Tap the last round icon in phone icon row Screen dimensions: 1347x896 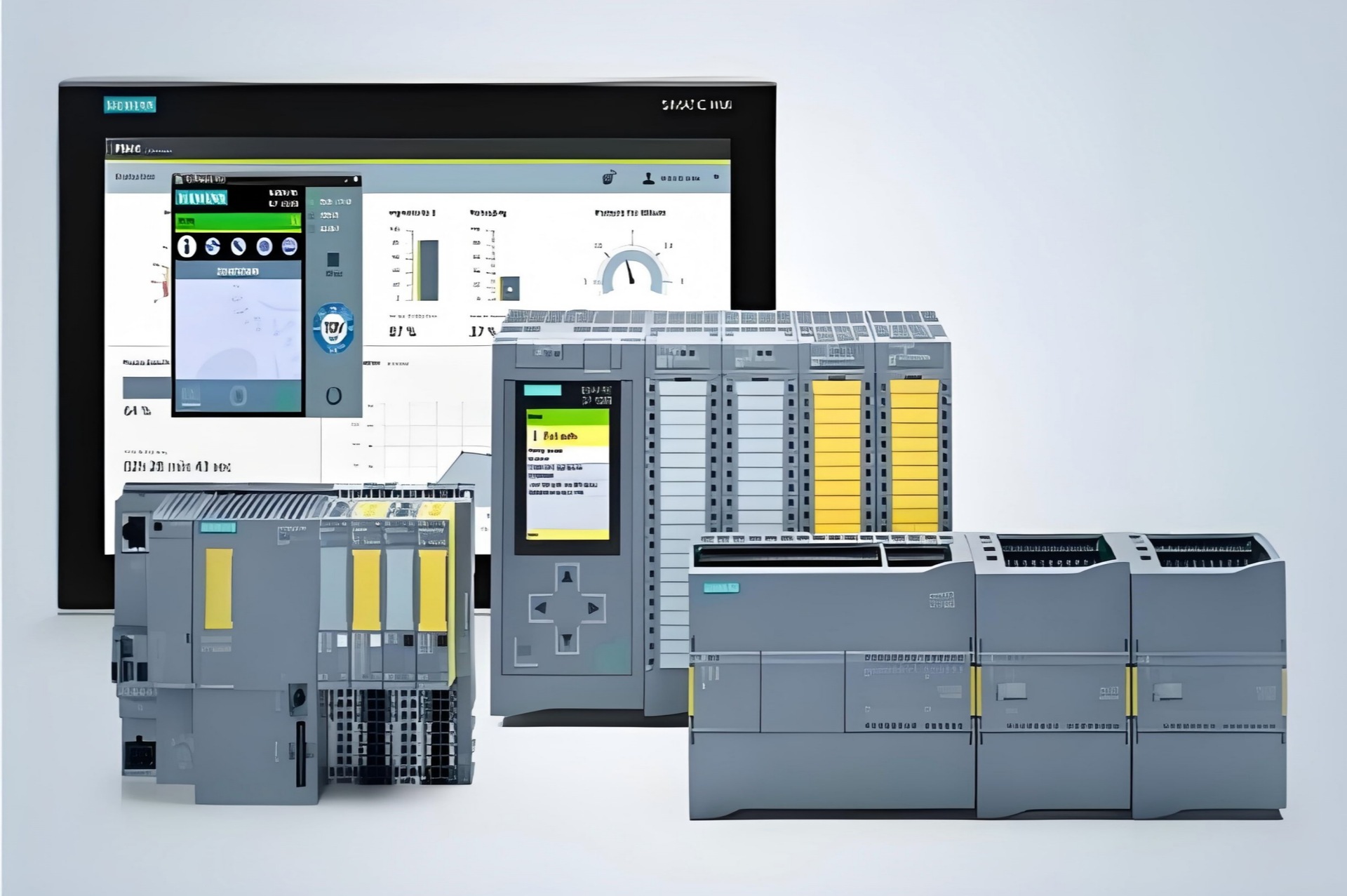[289, 246]
